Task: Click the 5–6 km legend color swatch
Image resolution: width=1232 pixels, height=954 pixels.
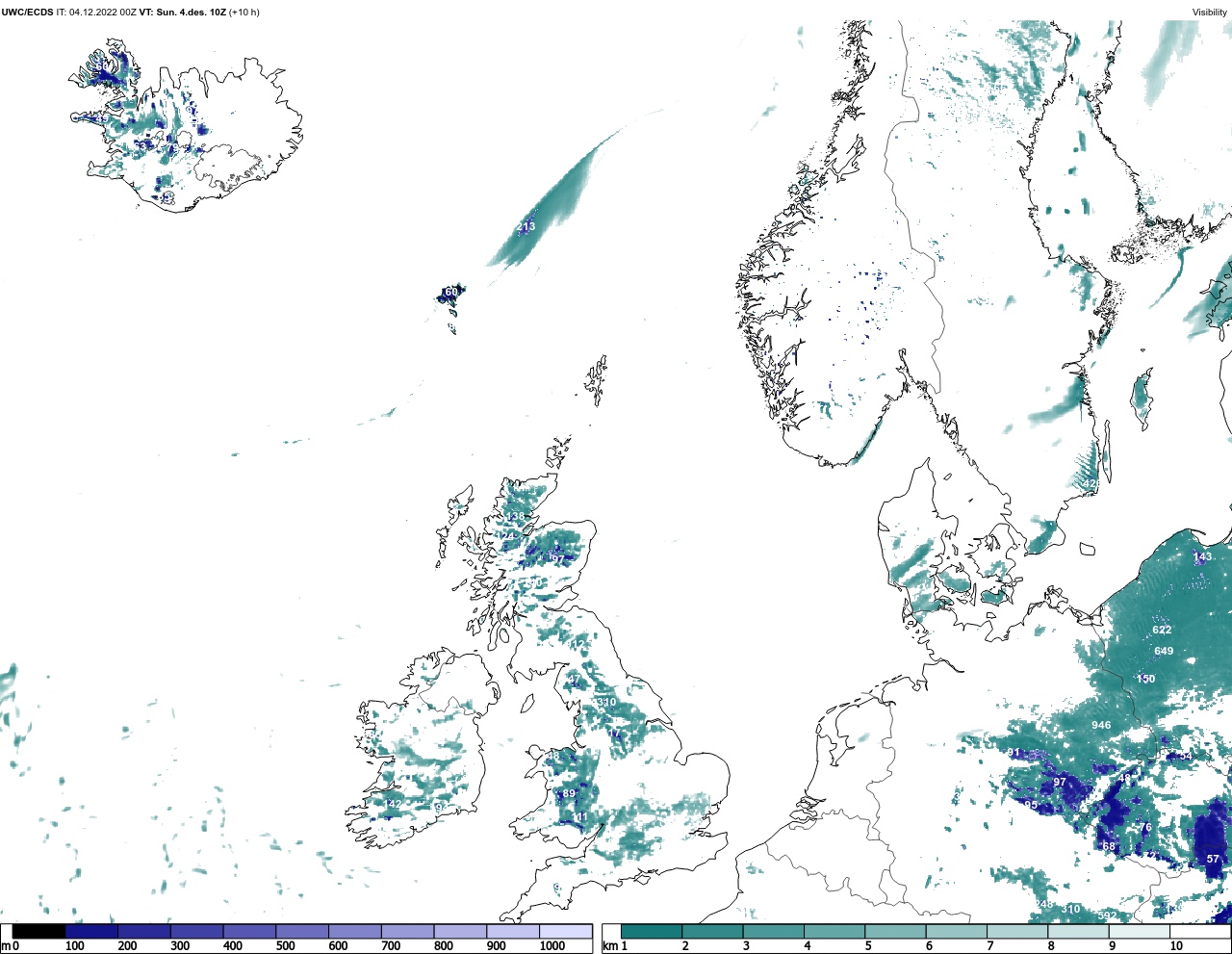Action: click(895, 932)
